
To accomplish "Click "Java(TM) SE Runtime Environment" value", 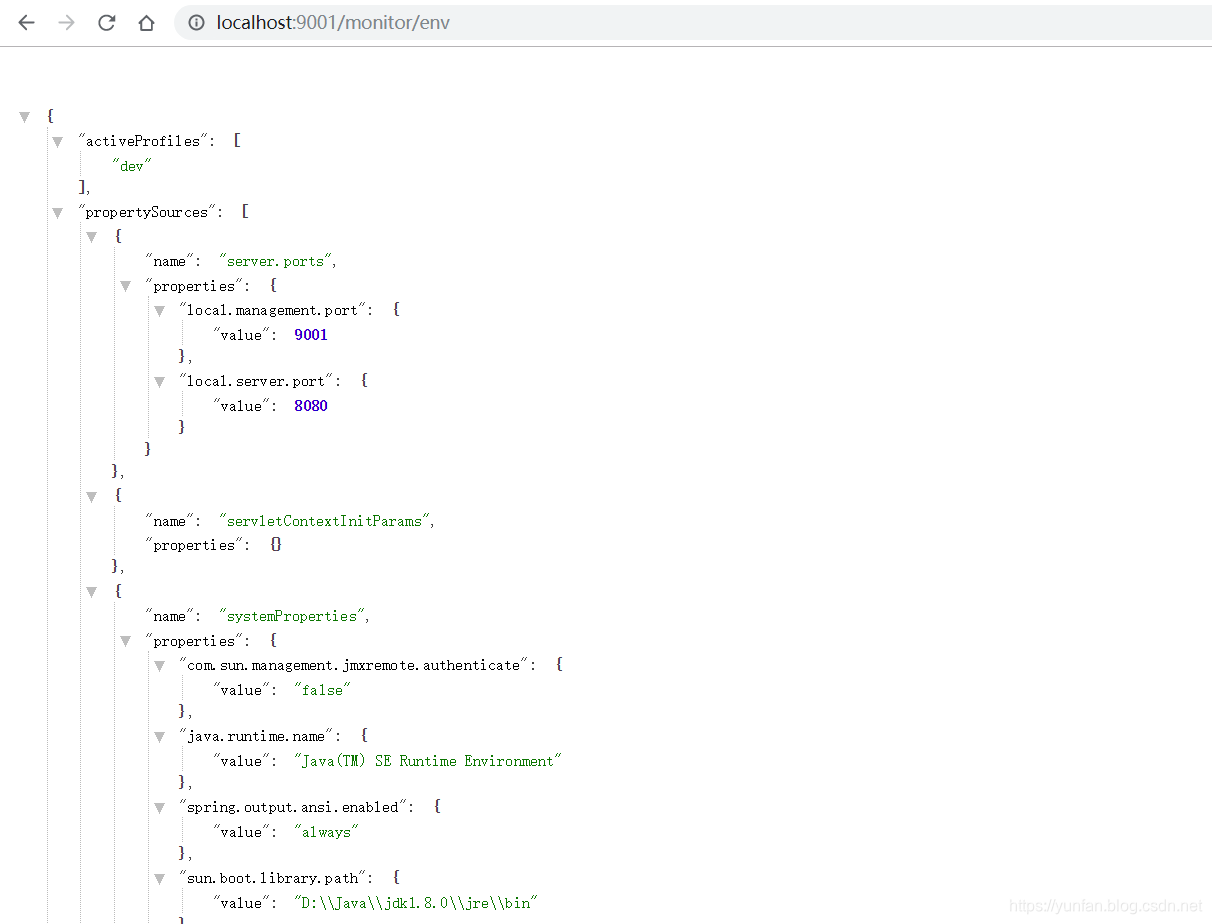I will [x=428, y=761].
